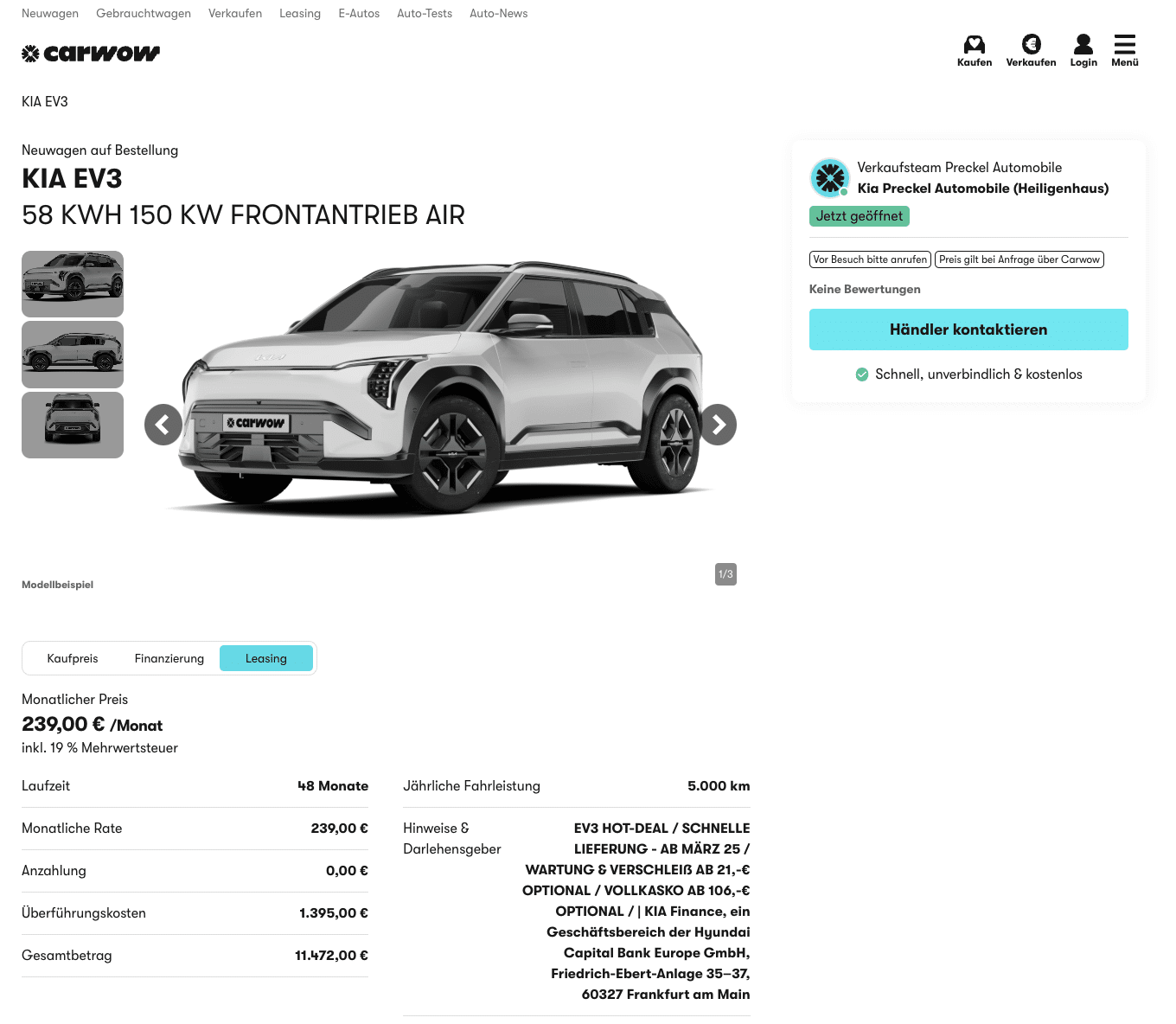Go to the carwow logo homepage
Screen dimensions: 1176x1024
click(91, 54)
